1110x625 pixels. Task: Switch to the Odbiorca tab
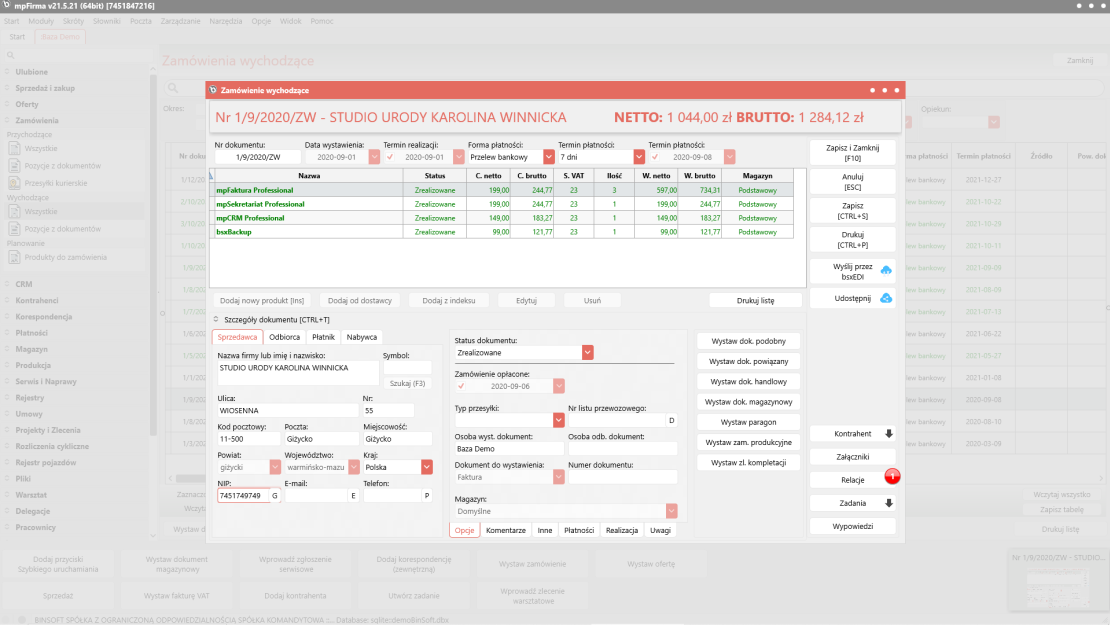point(285,337)
